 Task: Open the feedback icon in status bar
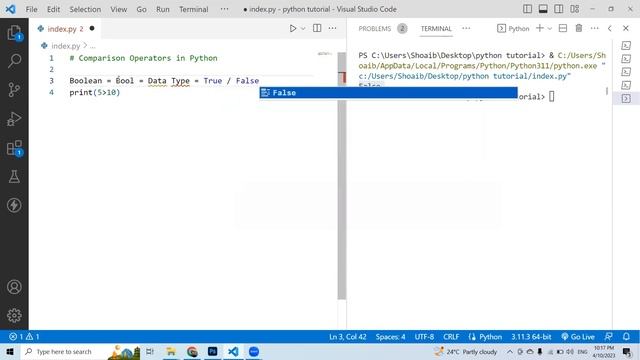[609, 337]
